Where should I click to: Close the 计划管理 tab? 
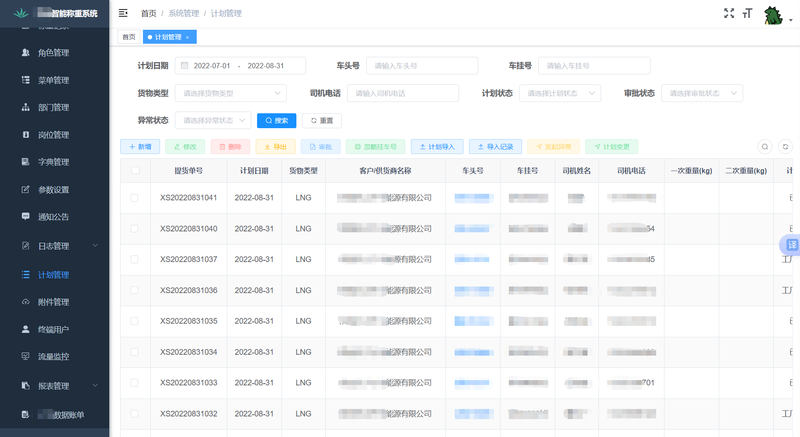click(x=187, y=37)
